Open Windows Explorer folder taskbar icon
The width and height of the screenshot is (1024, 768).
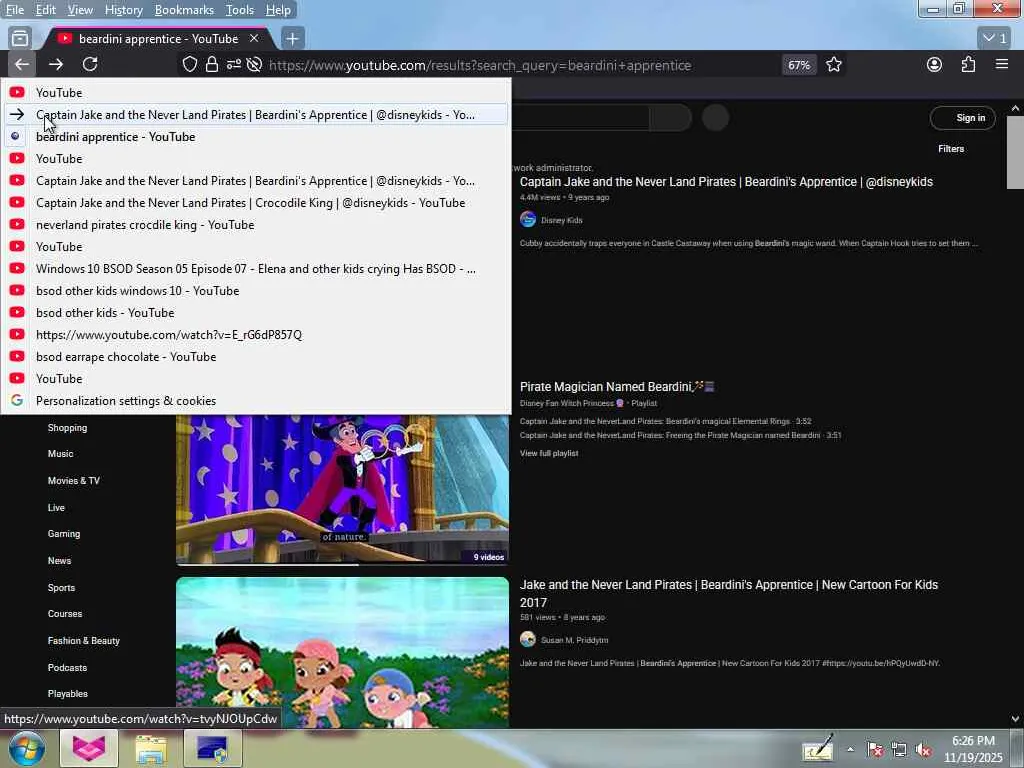(152, 748)
